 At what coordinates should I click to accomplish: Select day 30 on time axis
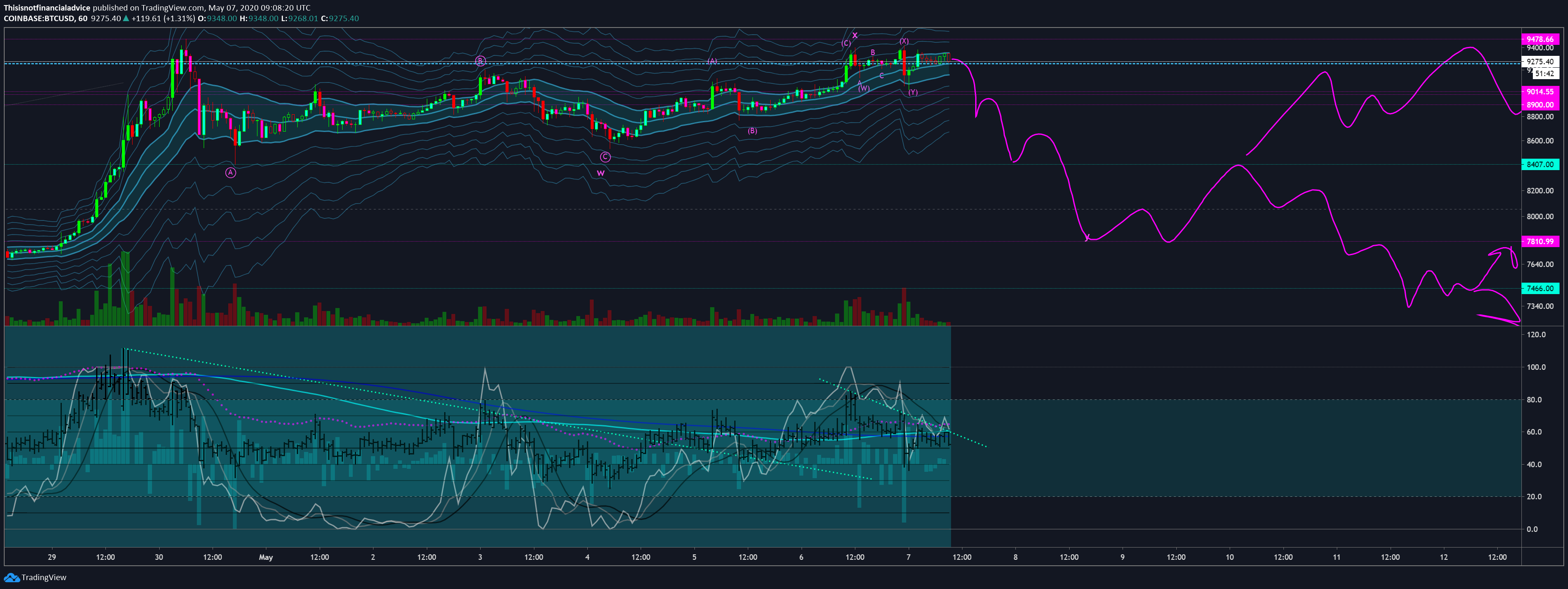(x=159, y=557)
